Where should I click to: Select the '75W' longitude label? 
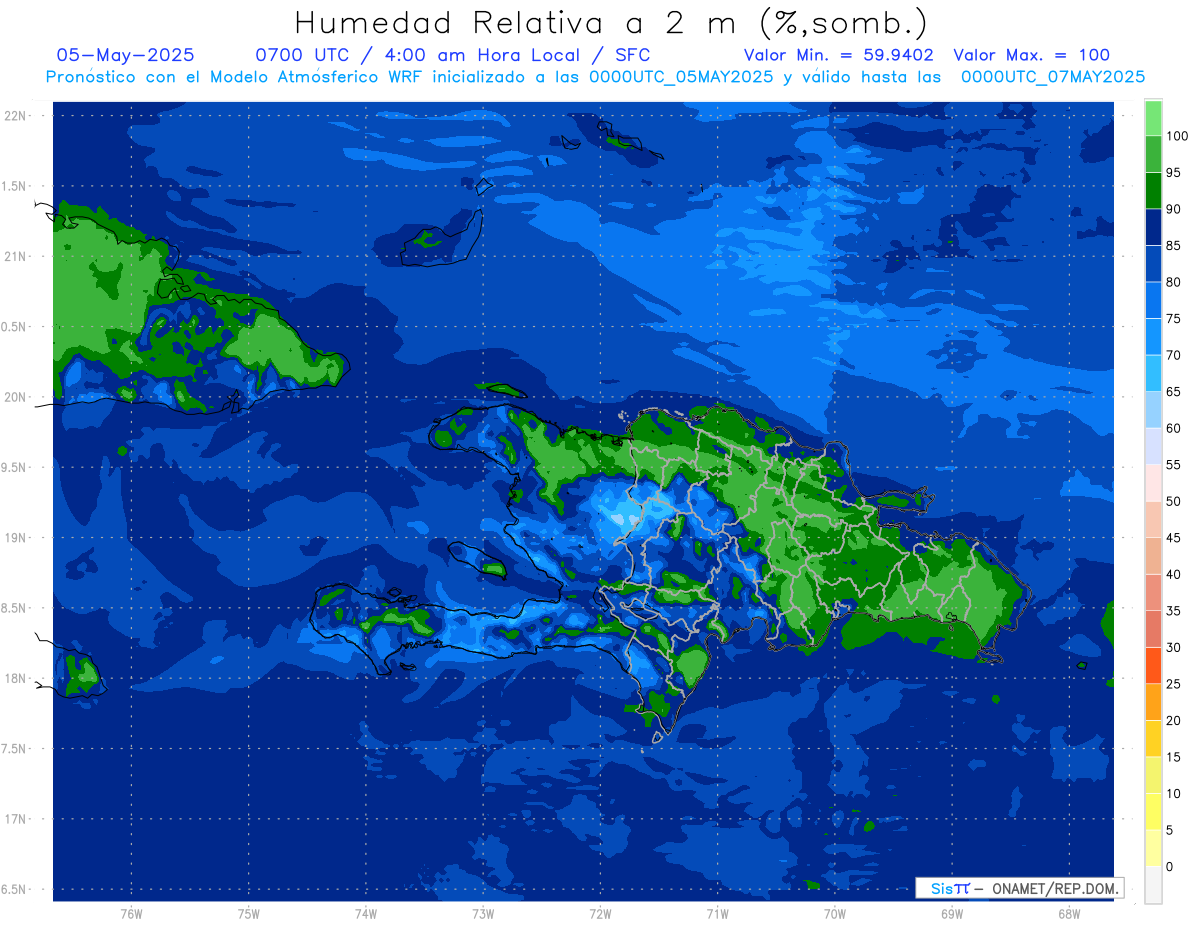(x=249, y=914)
